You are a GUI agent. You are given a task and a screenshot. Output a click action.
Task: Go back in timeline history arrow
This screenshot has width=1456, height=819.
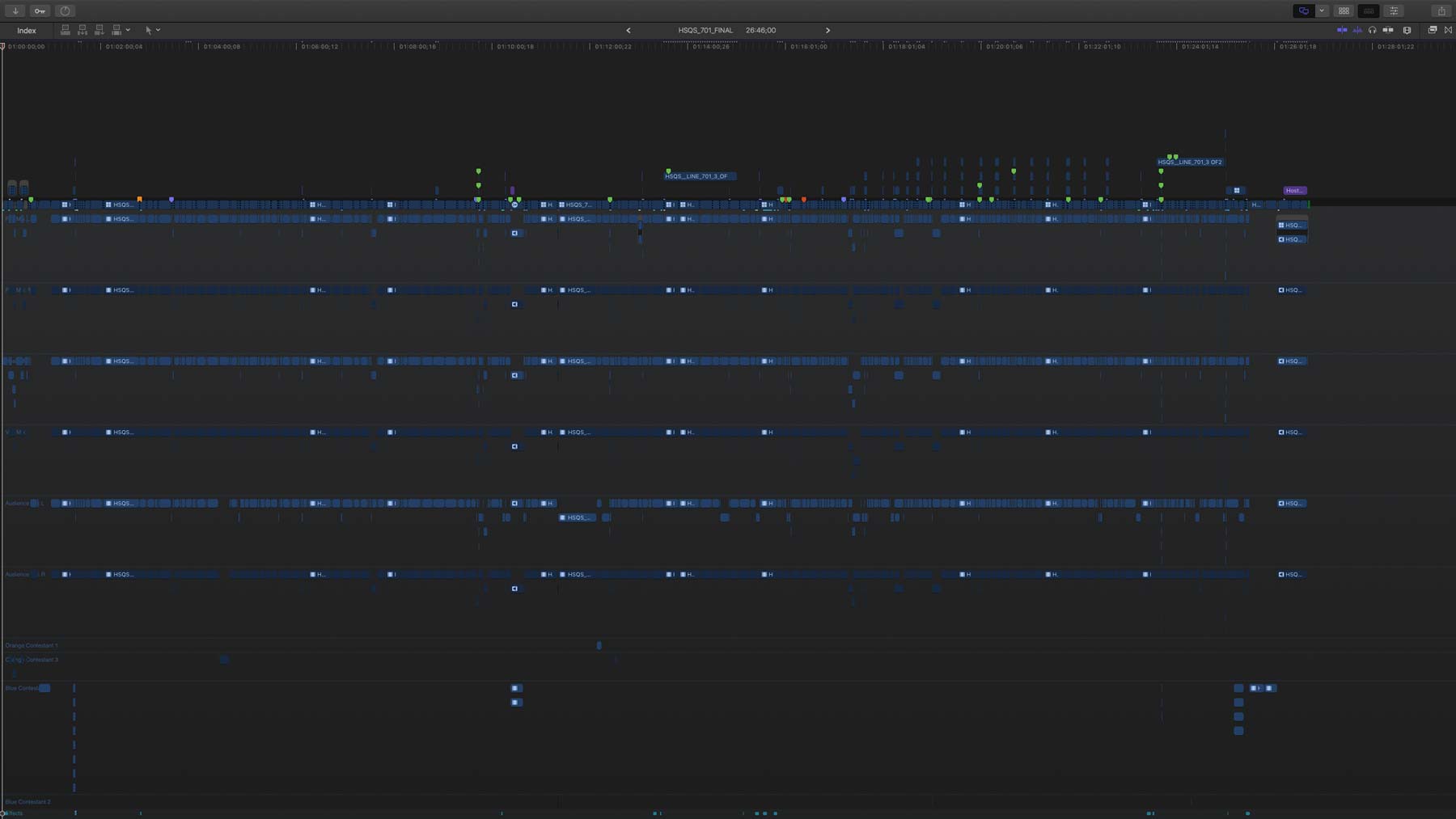(x=629, y=30)
